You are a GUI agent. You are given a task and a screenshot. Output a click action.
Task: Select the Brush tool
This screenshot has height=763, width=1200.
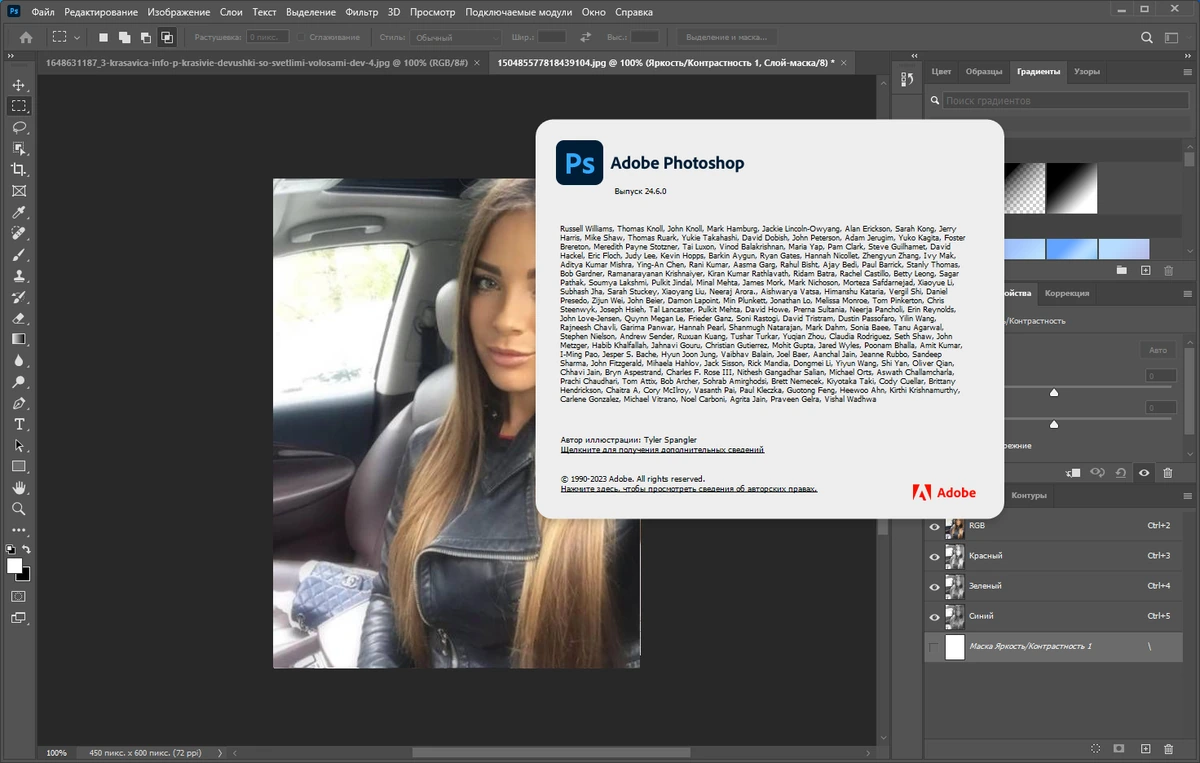(x=19, y=255)
